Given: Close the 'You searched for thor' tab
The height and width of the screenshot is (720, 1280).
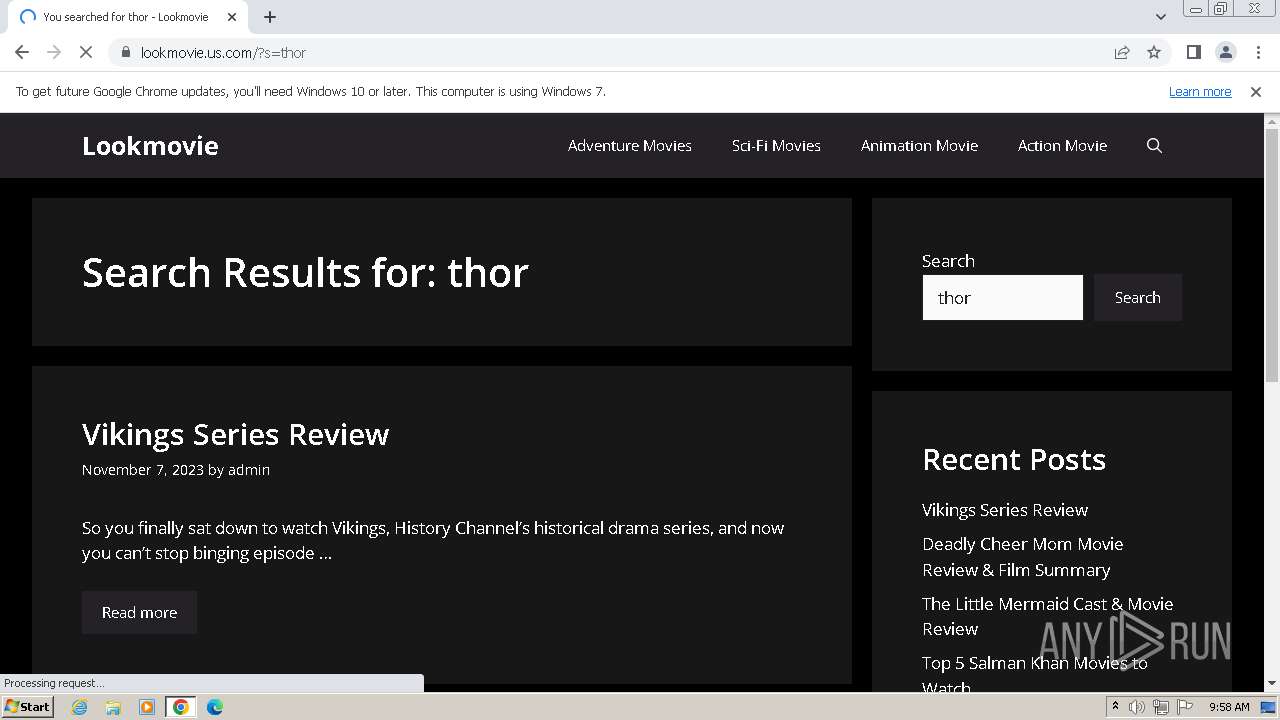Looking at the screenshot, I should (232, 17).
